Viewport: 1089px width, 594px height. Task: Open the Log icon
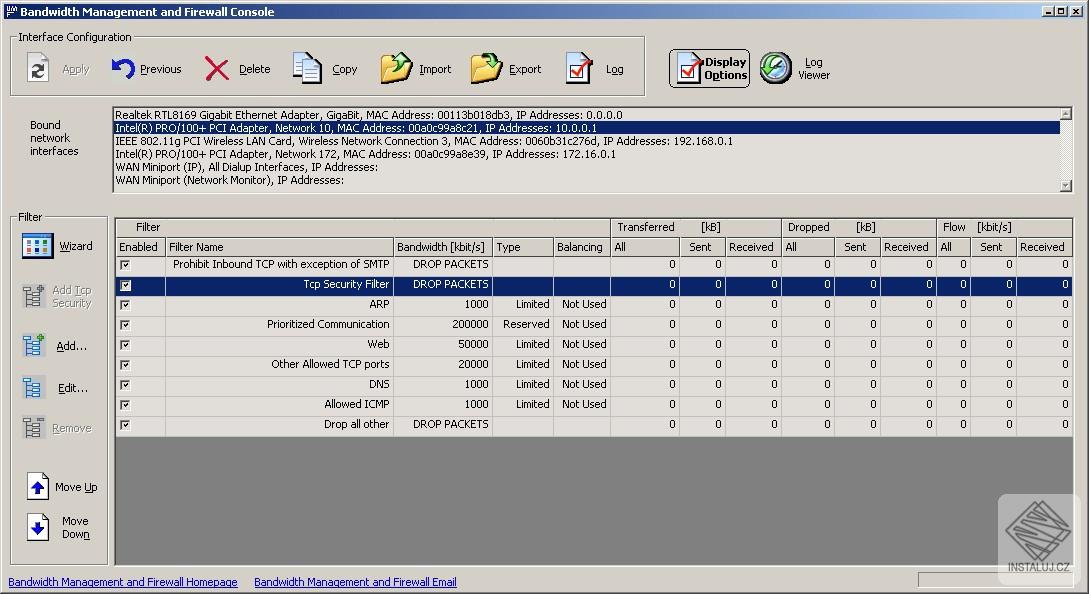click(577, 68)
